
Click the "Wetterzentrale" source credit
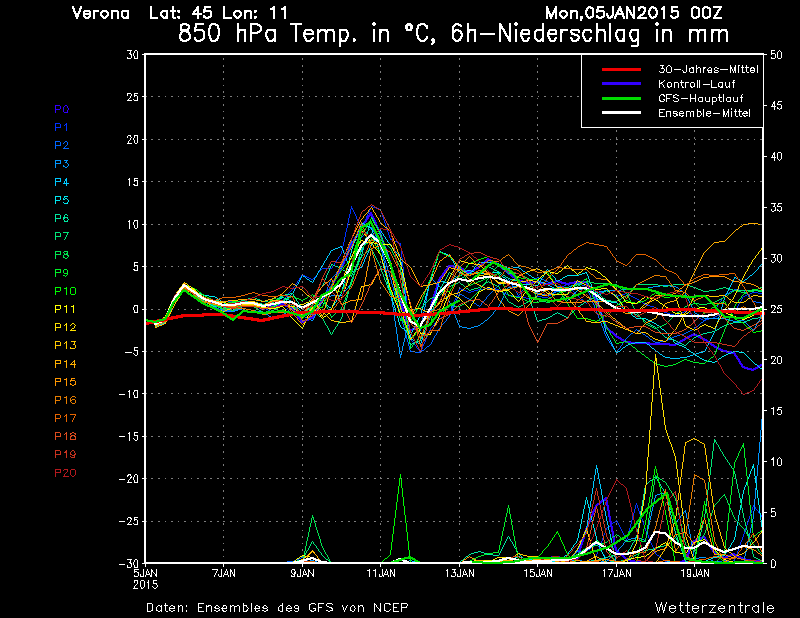pyautogui.click(x=715, y=607)
